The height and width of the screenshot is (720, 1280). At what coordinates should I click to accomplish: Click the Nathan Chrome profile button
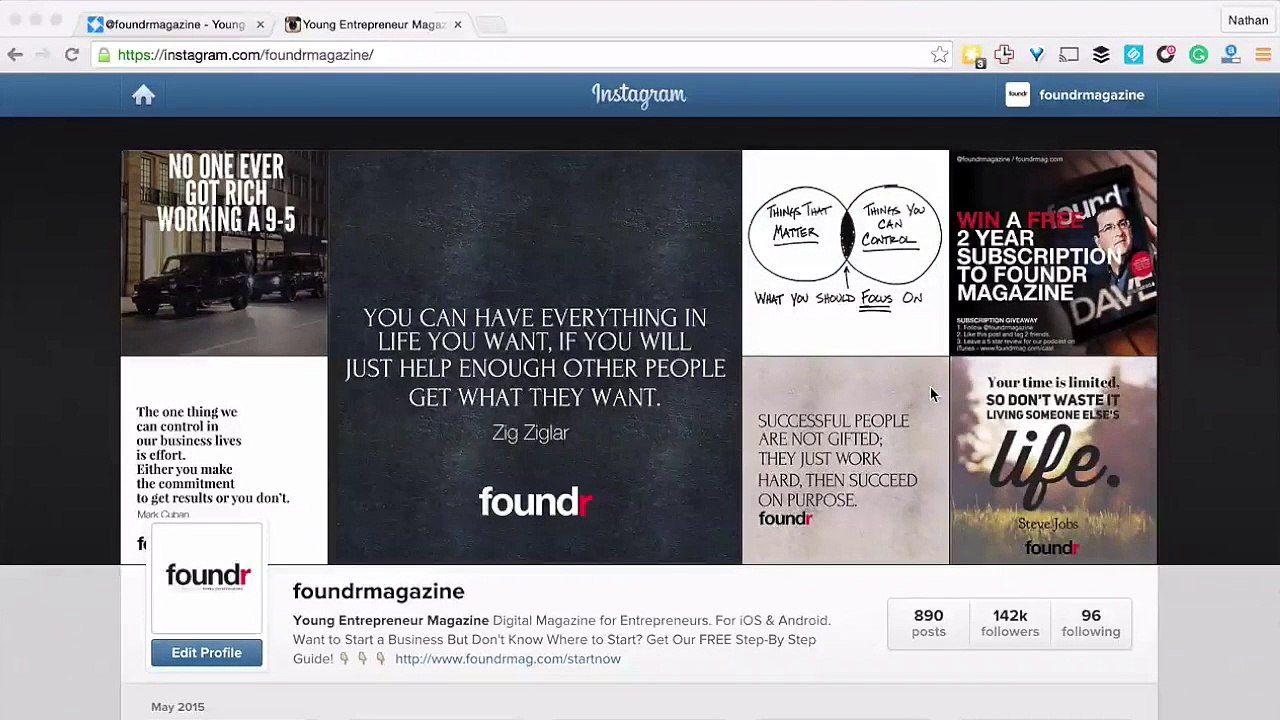click(1248, 20)
